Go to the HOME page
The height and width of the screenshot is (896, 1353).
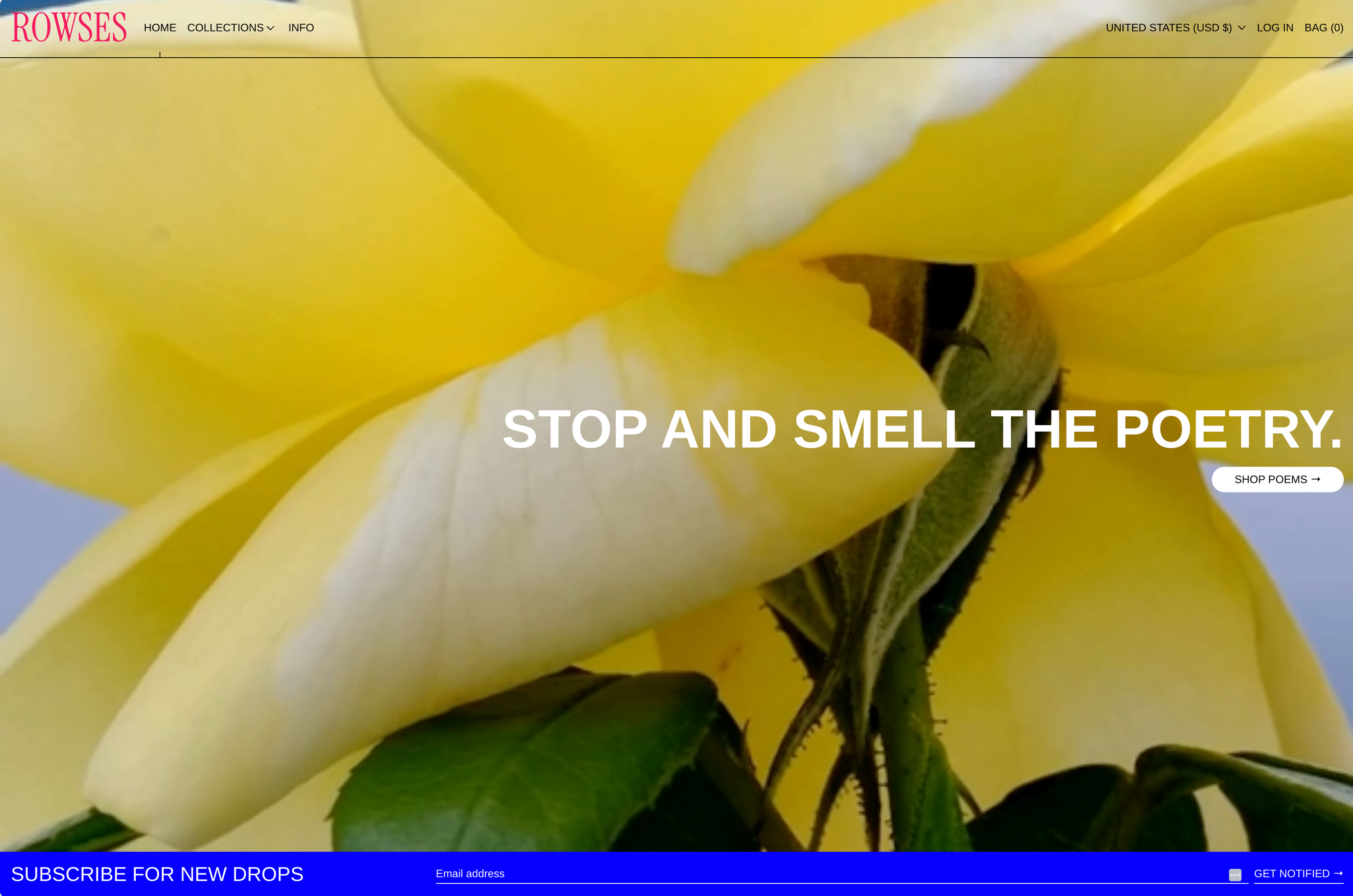coord(160,28)
